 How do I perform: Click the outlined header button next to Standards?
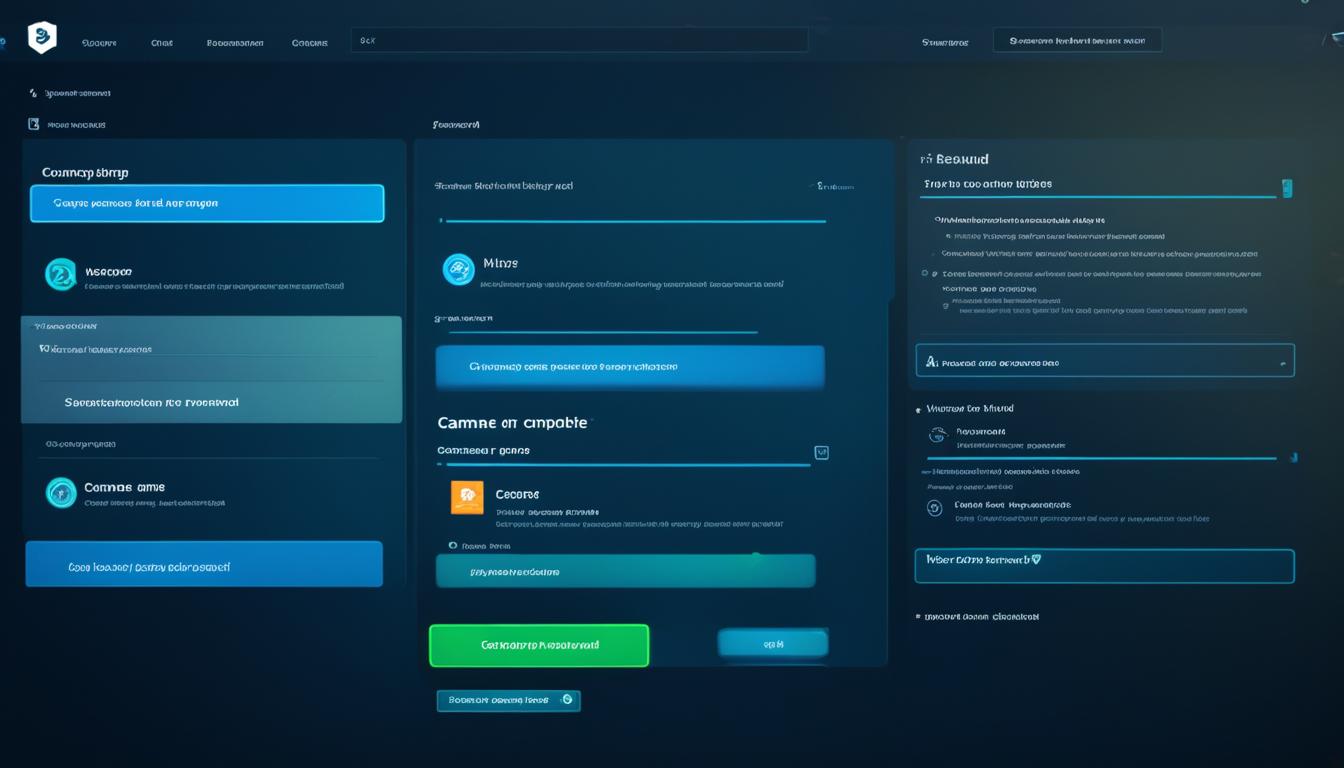click(1076, 39)
